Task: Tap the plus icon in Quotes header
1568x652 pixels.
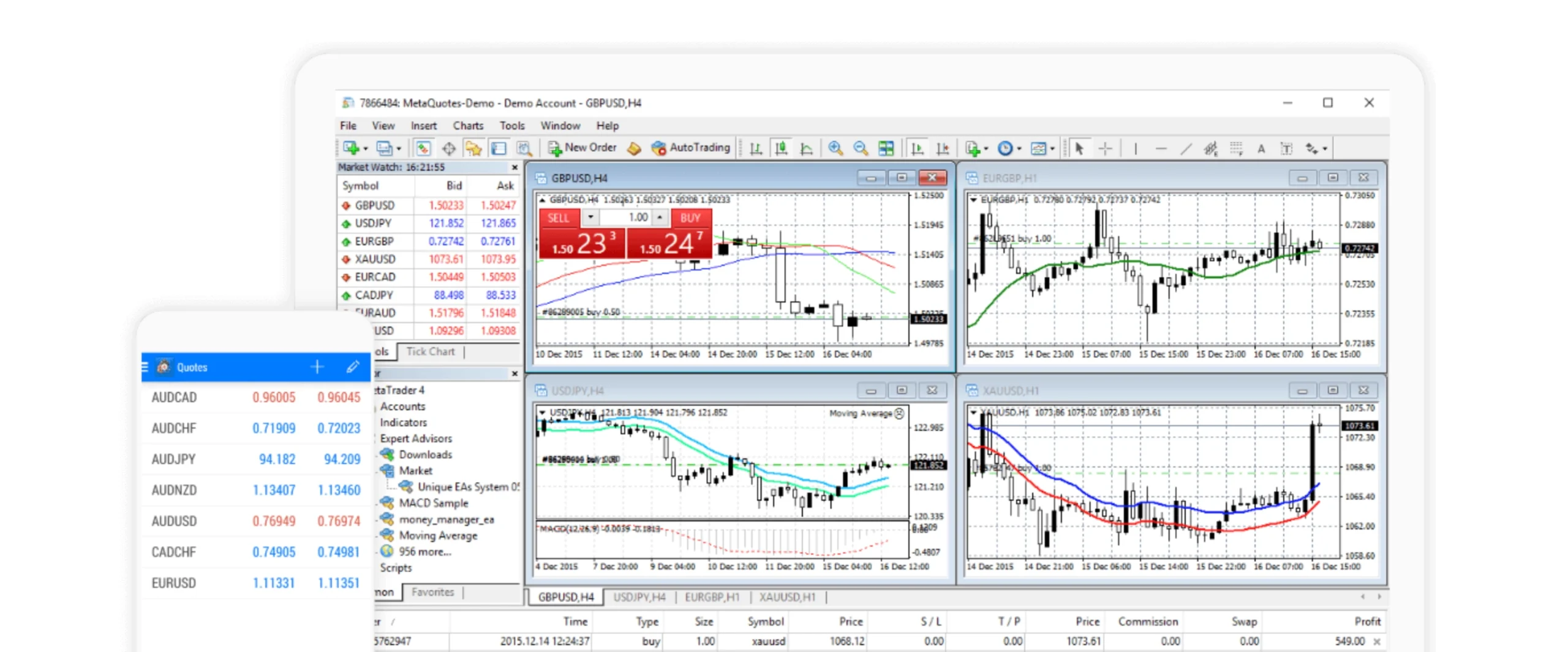Action: tap(317, 367)
